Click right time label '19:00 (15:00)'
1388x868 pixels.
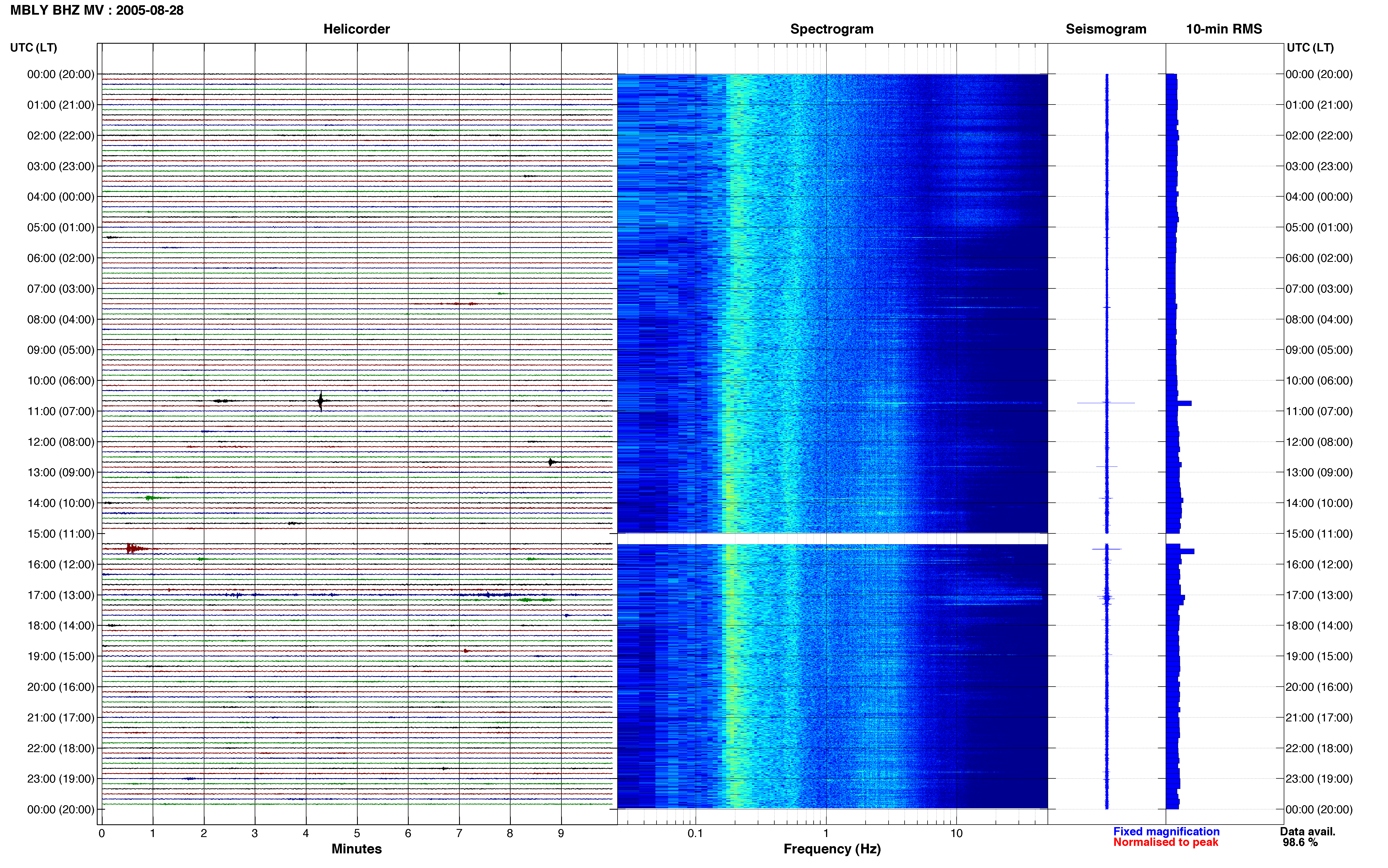(x=1319, y=657)
